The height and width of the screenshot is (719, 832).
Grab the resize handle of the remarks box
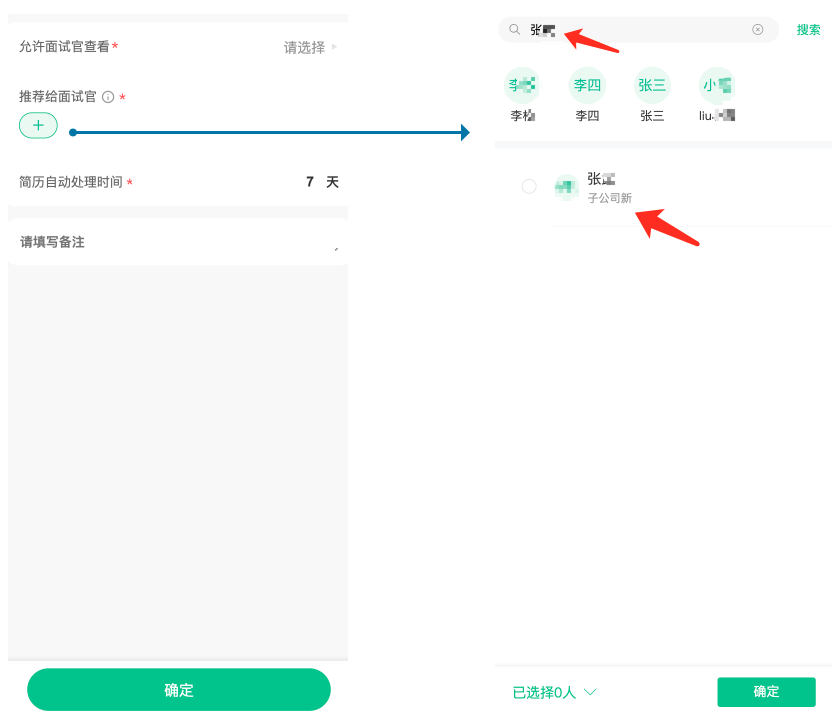(x=336, y=249)
